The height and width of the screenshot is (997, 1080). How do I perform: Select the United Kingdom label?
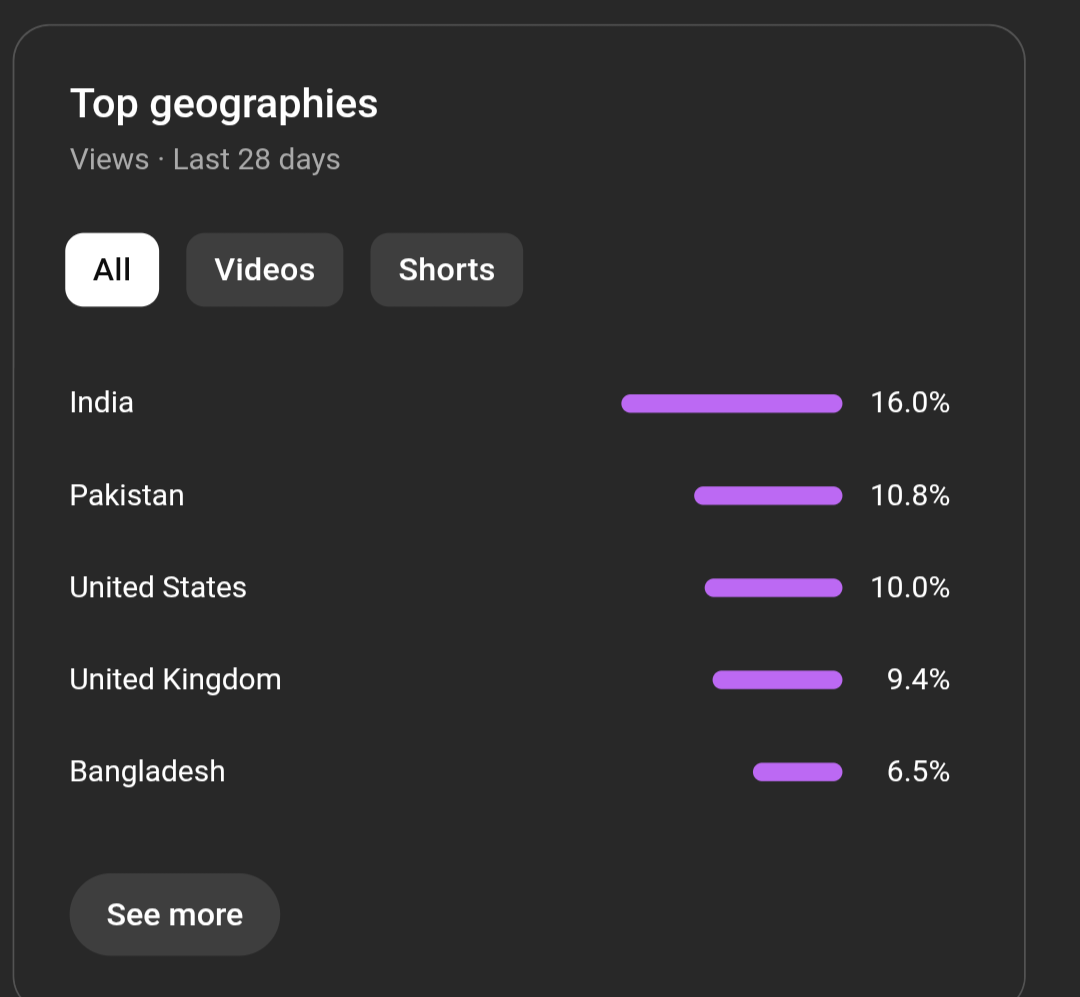click(x=175, y=680)
